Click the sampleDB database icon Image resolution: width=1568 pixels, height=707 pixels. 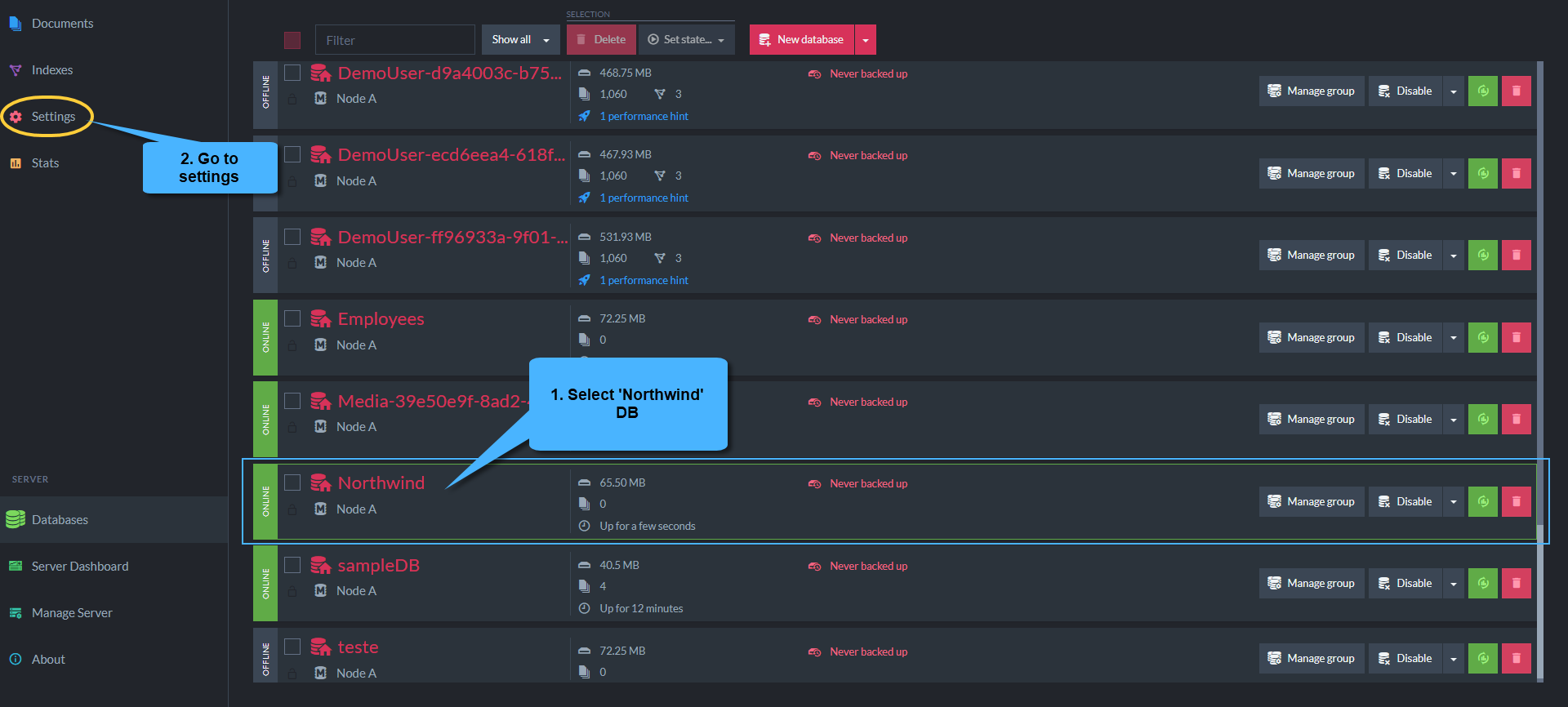(x=320, y=565)
